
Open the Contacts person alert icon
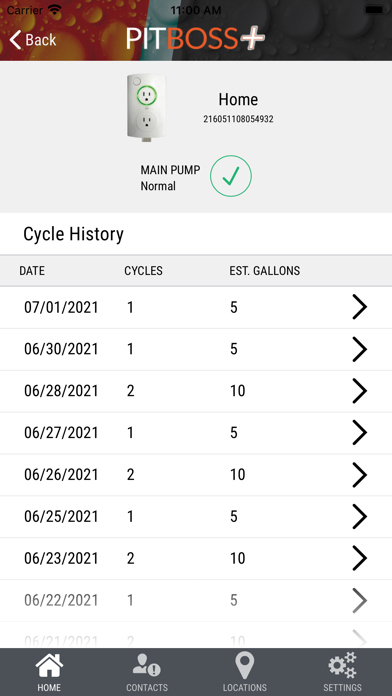pos(147,666)
